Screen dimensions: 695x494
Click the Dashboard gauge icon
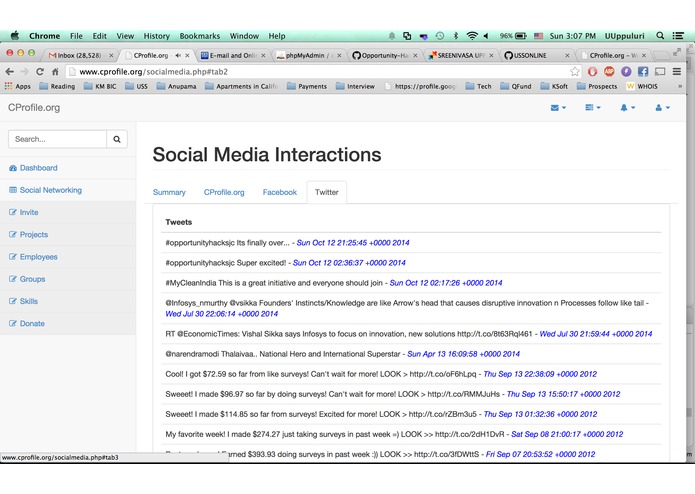click(13, 168)
